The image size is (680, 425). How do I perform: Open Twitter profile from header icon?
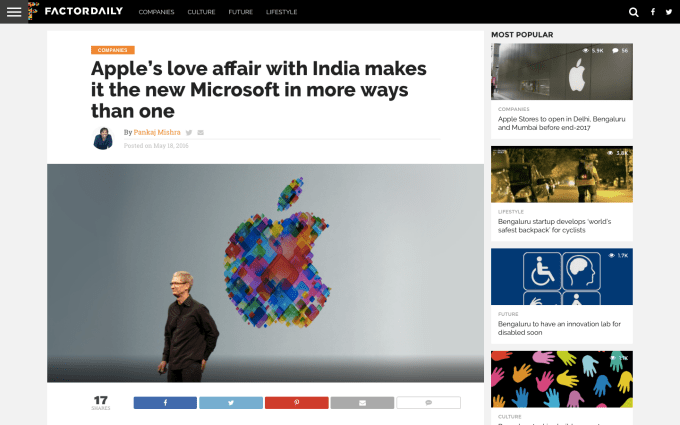click(x=669, y=12)
